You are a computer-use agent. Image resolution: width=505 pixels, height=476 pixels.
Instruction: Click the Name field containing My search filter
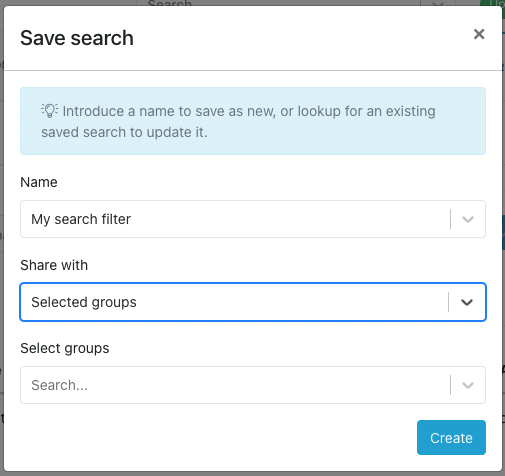click(x=253, y=219)
